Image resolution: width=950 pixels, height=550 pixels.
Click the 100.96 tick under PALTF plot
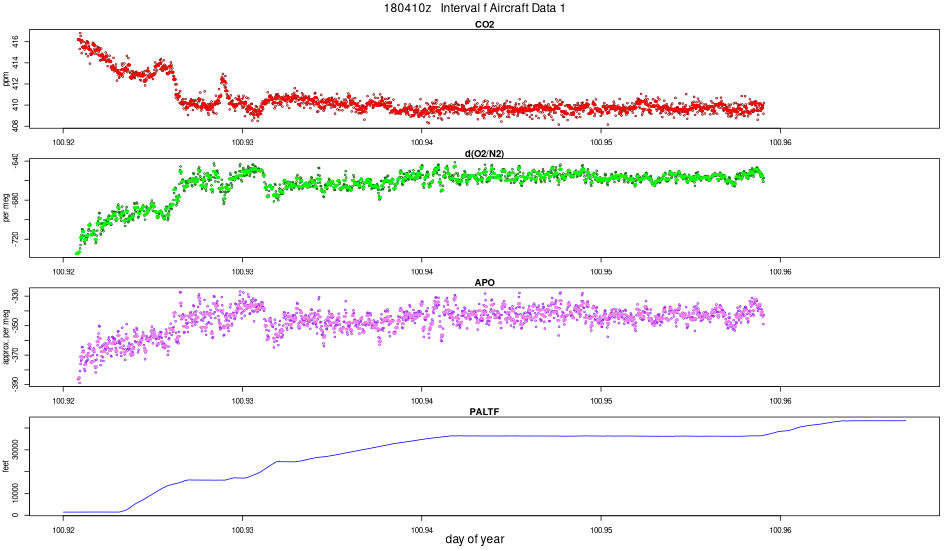coord(780,530)
